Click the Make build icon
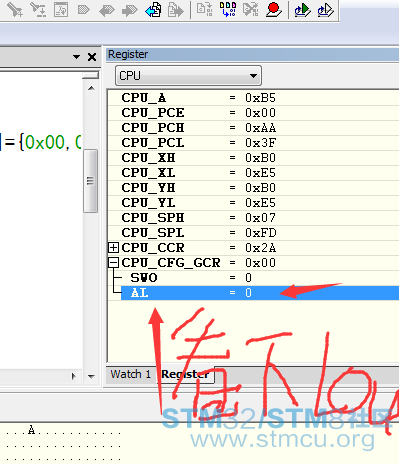 click(x=228, y=9)
